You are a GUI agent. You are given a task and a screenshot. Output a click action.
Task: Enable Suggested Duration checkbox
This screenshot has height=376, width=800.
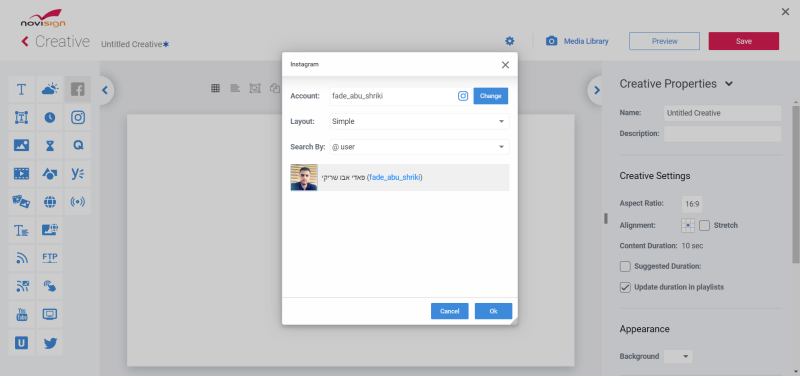pos(625,266)
